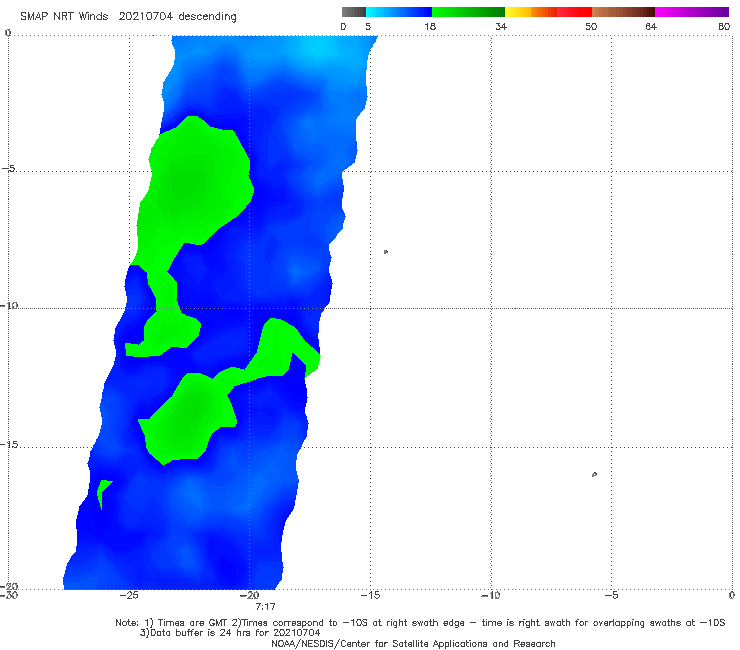Screen dimensions: 740x650
Task: Click the small island marker near -6 longitude
Action: 594,474
